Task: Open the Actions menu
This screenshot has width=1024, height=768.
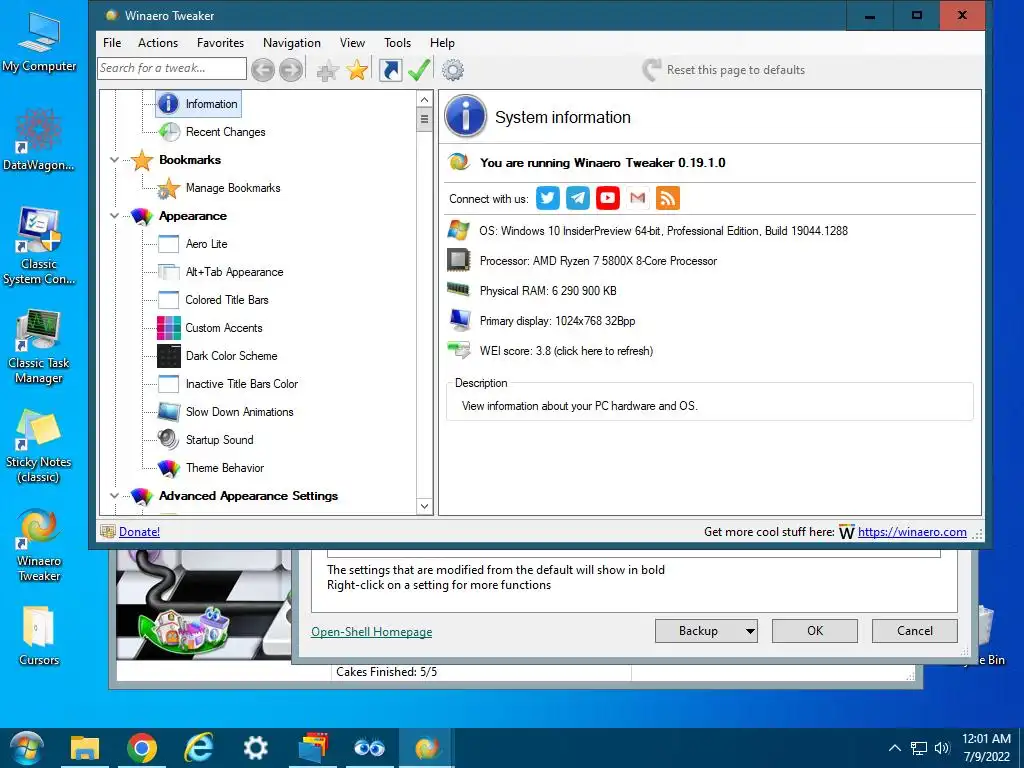Action: [x=158, y=43]
